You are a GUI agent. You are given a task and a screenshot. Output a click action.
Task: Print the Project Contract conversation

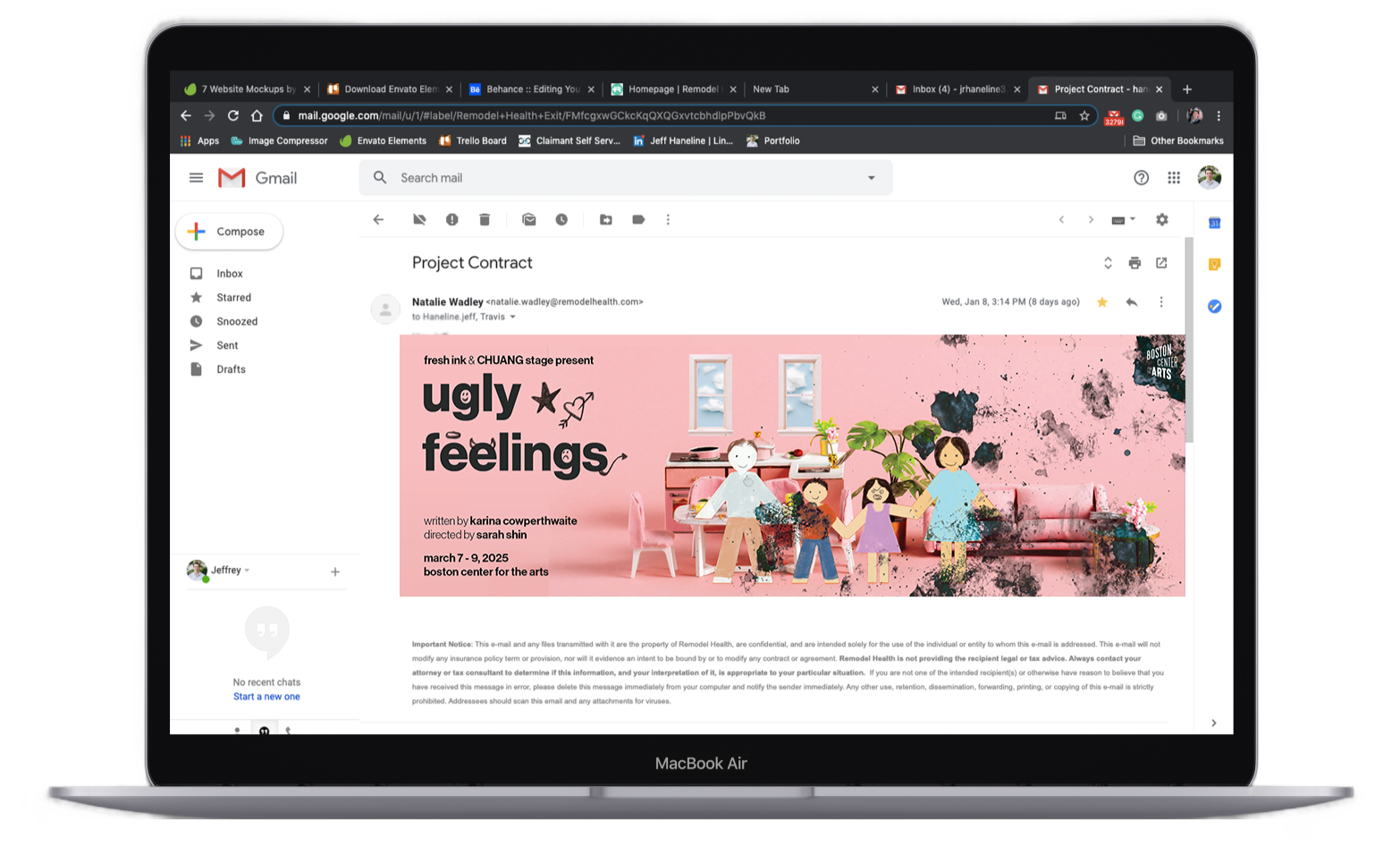tap(1134, 263)
